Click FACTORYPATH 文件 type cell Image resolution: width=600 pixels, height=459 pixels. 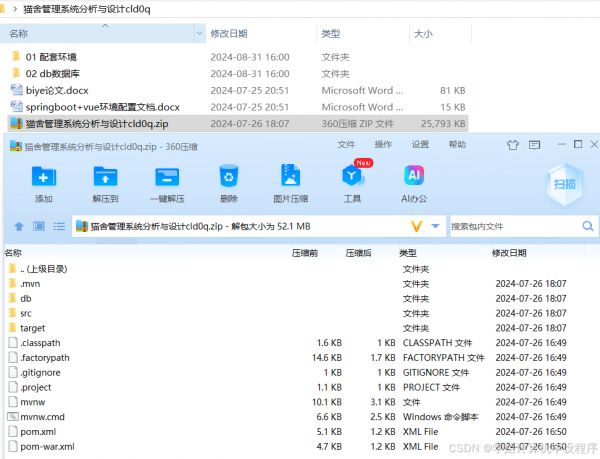coord(443,358)
